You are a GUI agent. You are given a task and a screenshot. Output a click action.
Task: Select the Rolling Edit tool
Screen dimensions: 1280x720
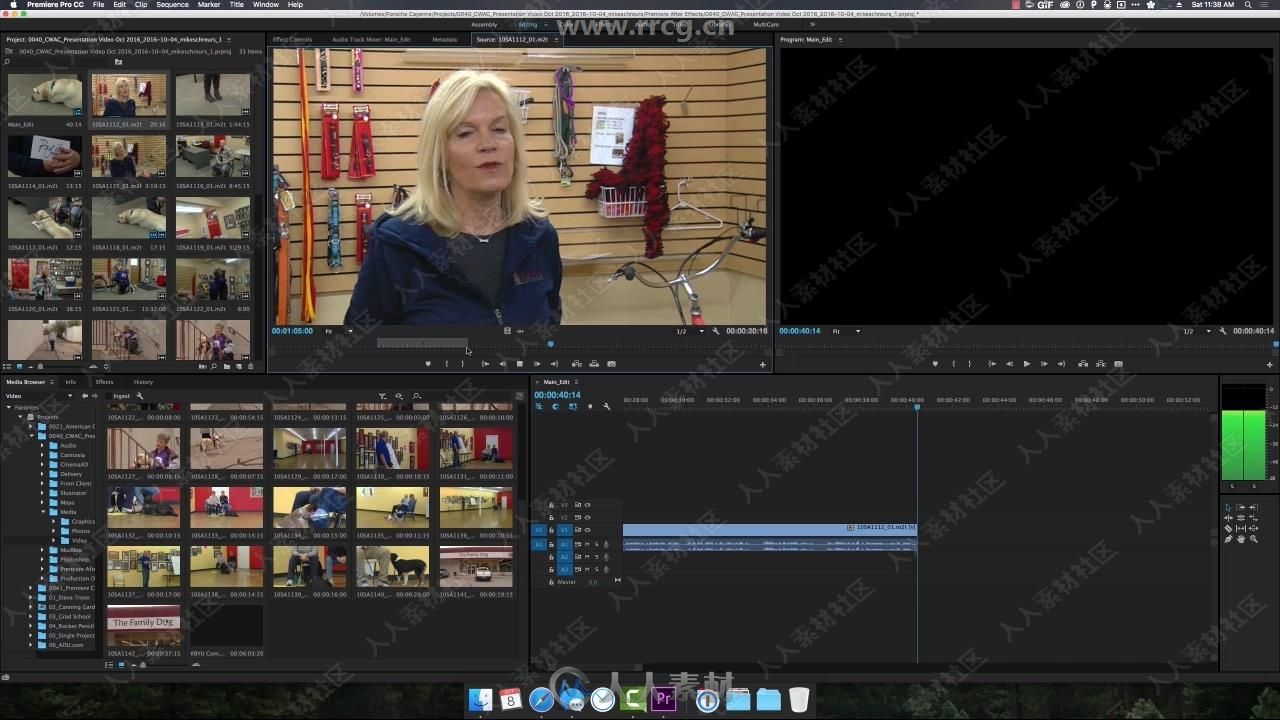(x=1241, y=518)
